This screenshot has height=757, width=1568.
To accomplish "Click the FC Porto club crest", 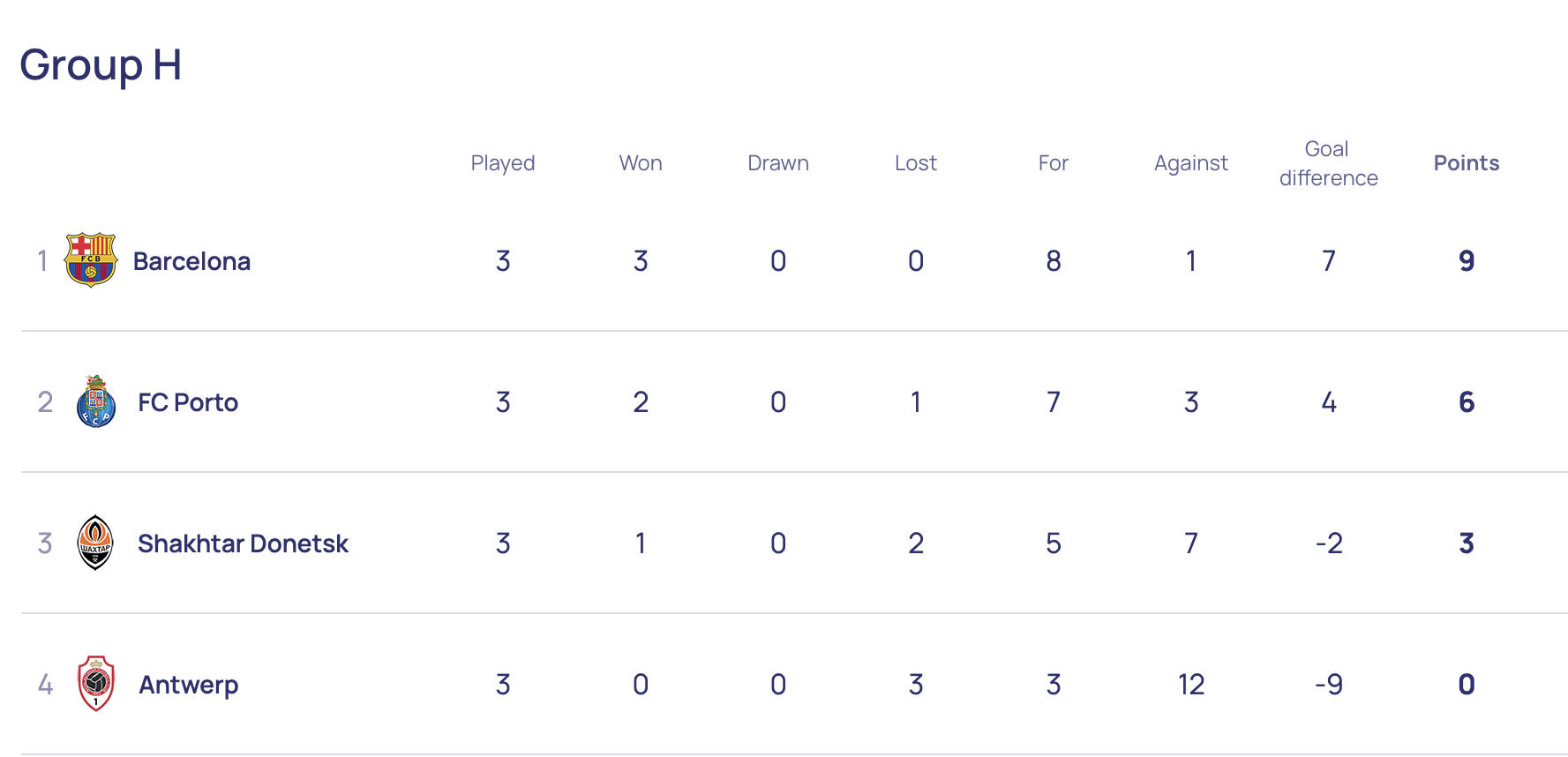I will coord(96,401).
